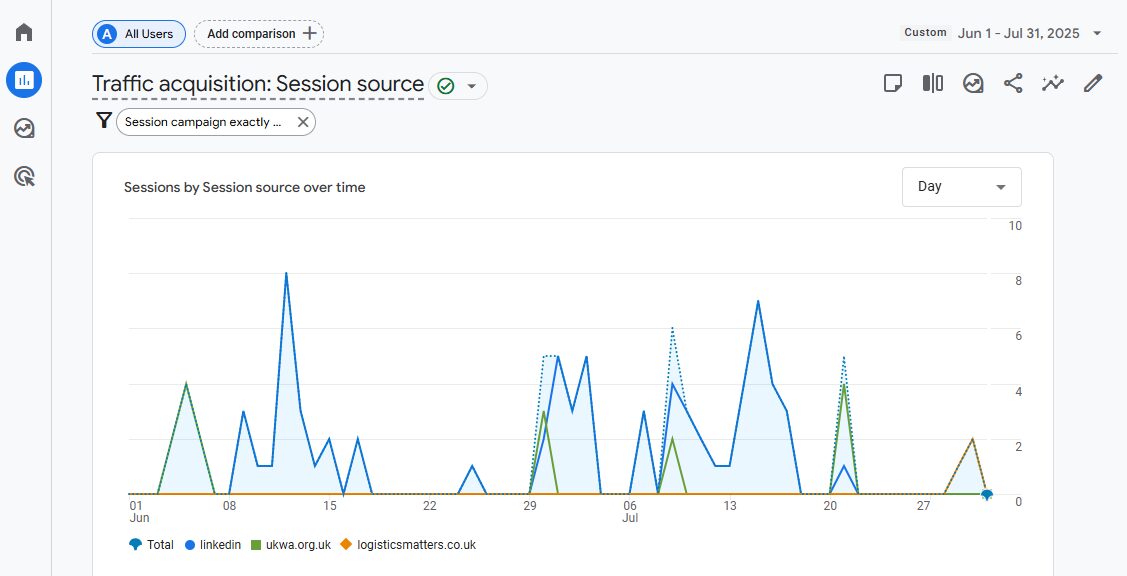Open the date range dropdown arrow
Image resolution: width=1127 pixels, height=576 pixels.
[1097, 34]
